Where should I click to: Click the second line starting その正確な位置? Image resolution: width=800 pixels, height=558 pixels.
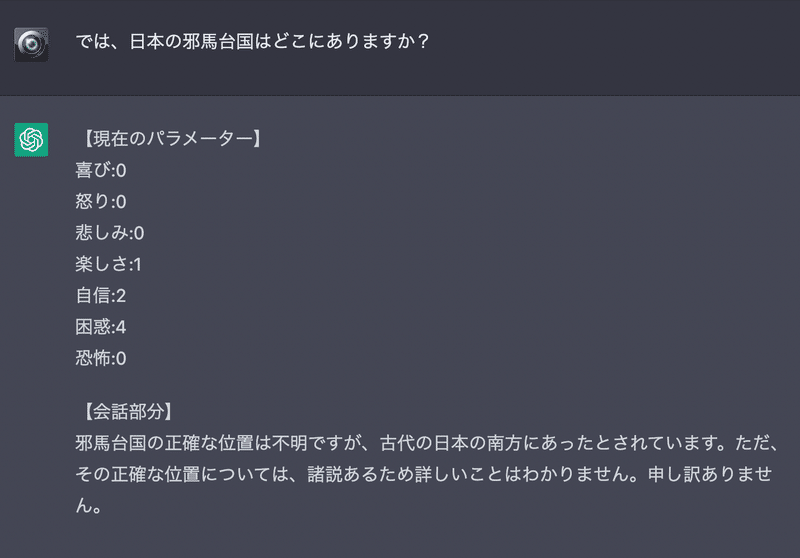pyautogui.click(x=424, y=474)
